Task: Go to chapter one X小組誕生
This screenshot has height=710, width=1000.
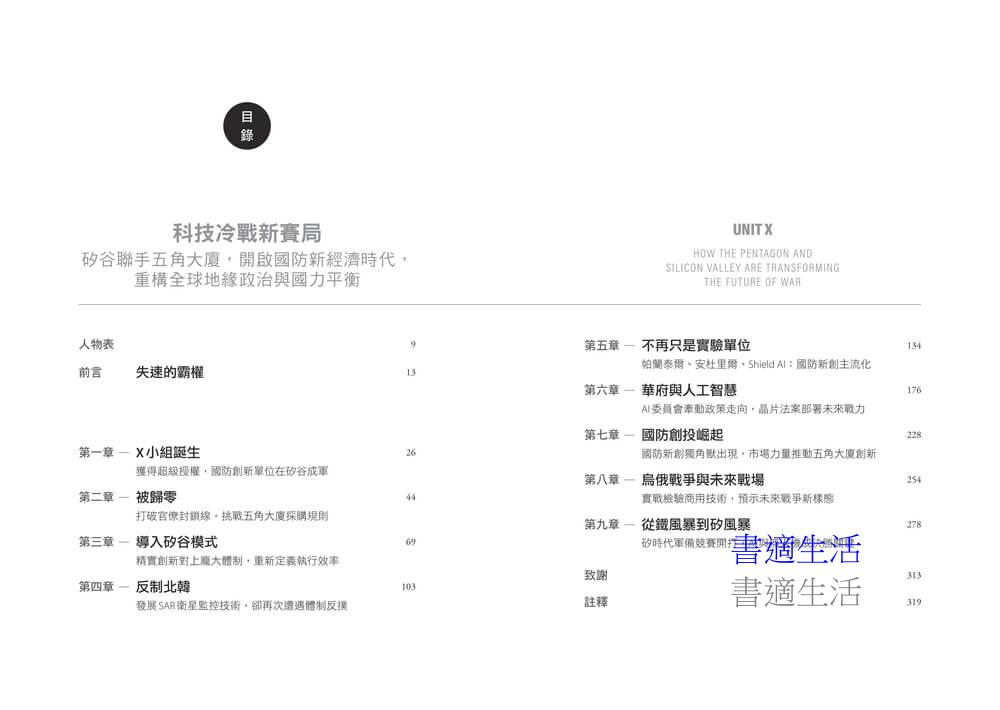Action: [167, 452]
